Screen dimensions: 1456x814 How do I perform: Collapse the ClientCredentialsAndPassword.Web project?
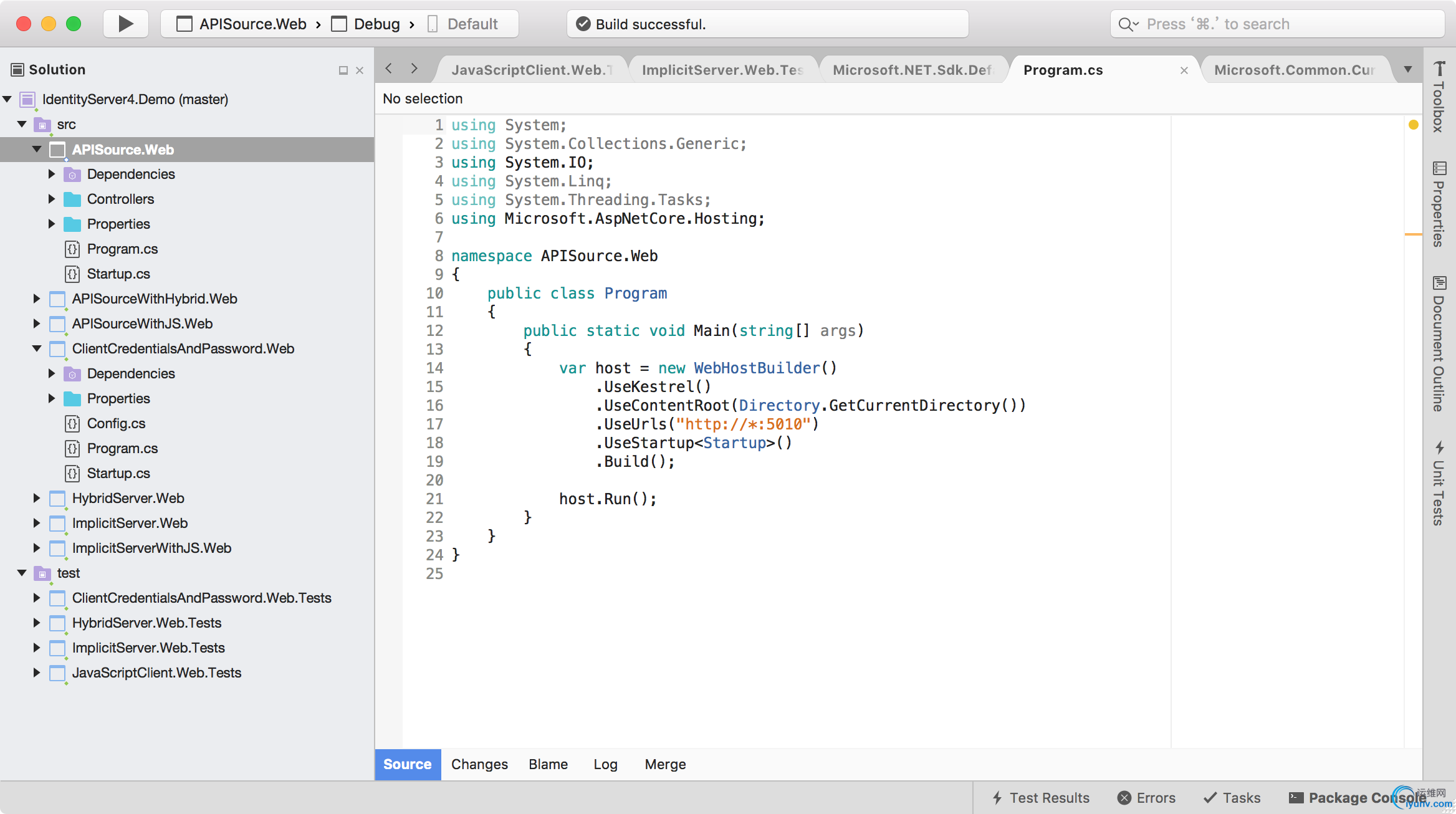coord(37,348)
